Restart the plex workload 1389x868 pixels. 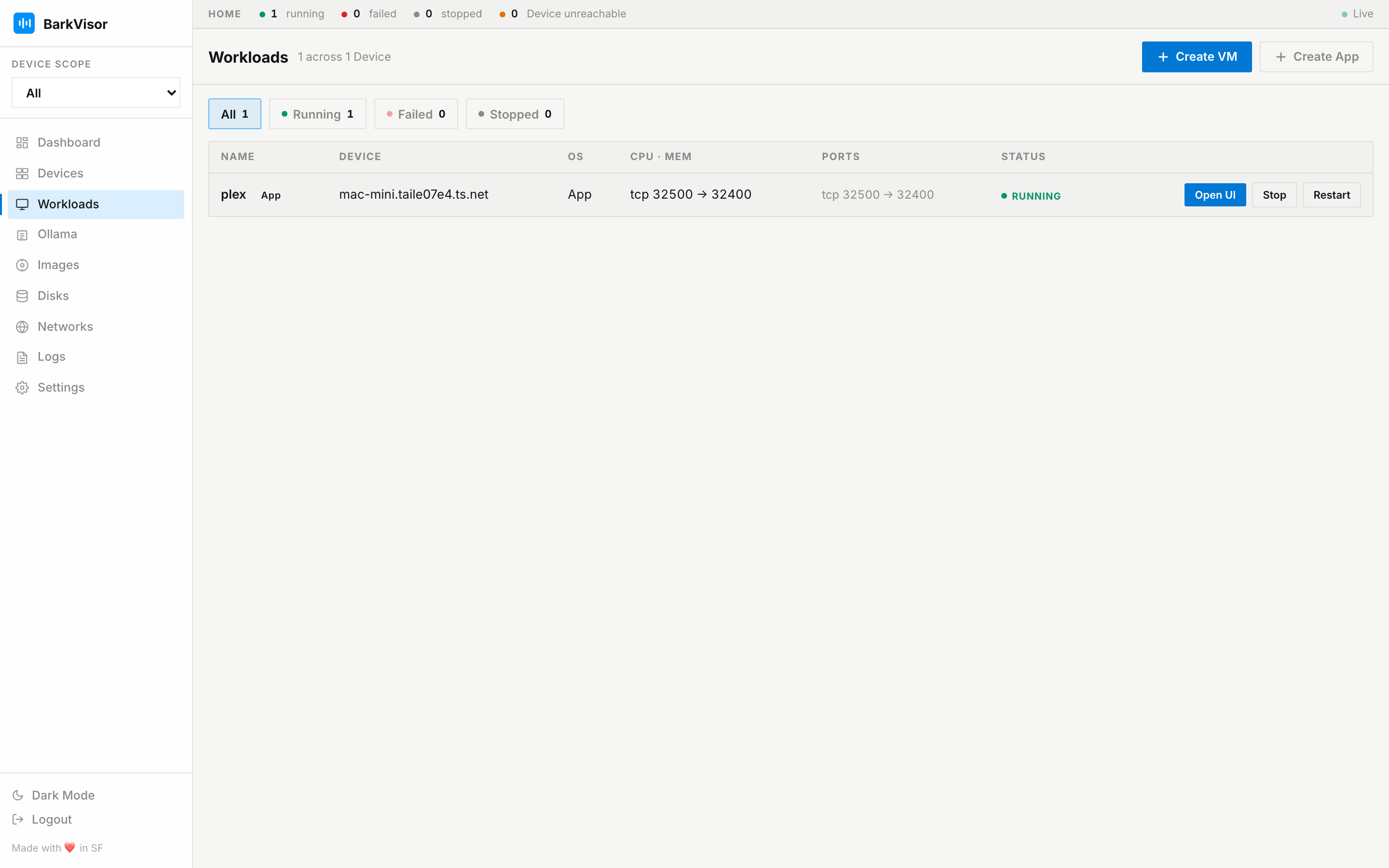point(1332,195)
